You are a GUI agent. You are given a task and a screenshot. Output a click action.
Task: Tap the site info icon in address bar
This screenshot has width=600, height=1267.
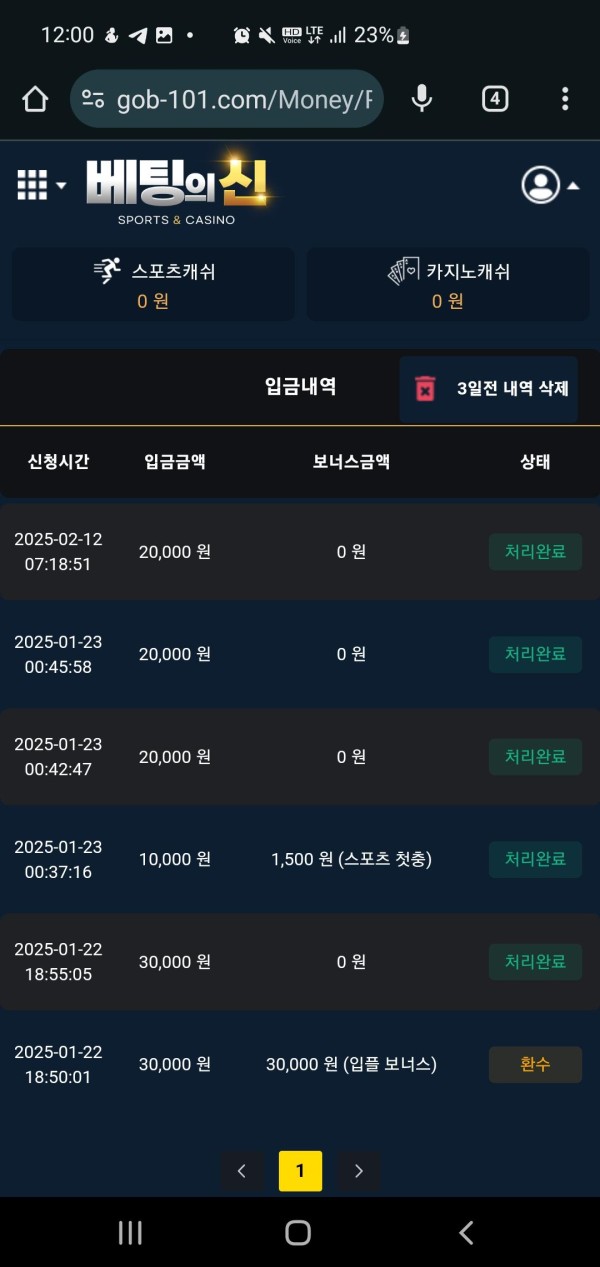coord(93,98)
